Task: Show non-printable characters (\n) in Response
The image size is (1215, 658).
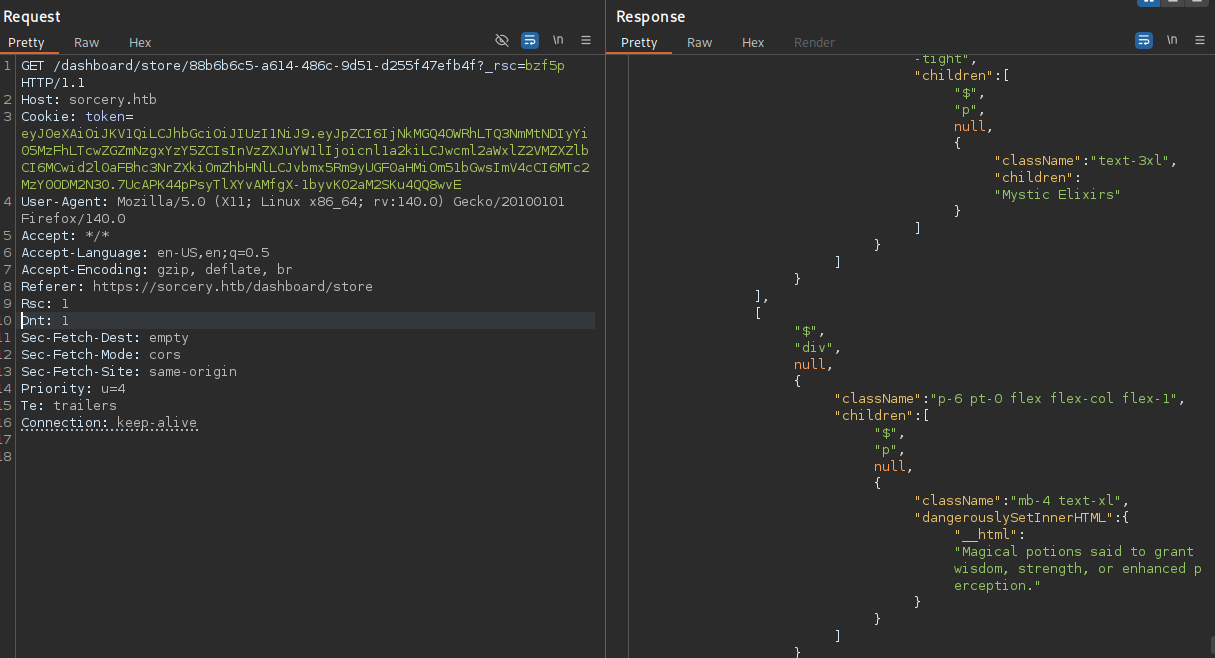Action: 1171,41
